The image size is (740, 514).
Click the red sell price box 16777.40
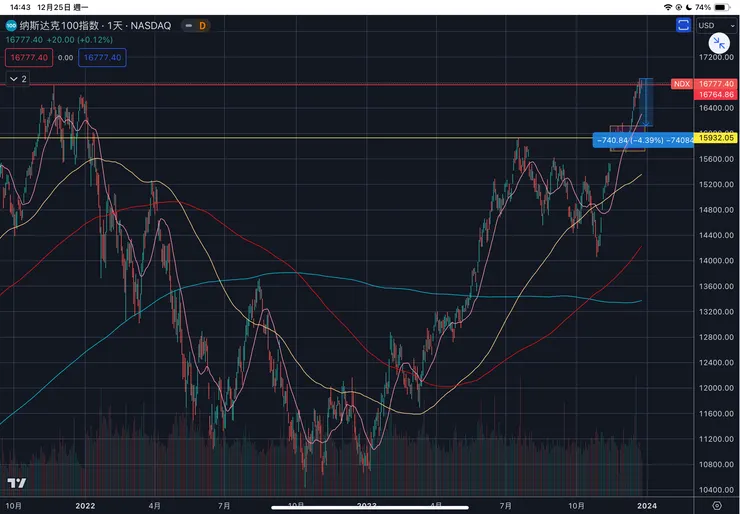tap(29, 58)
